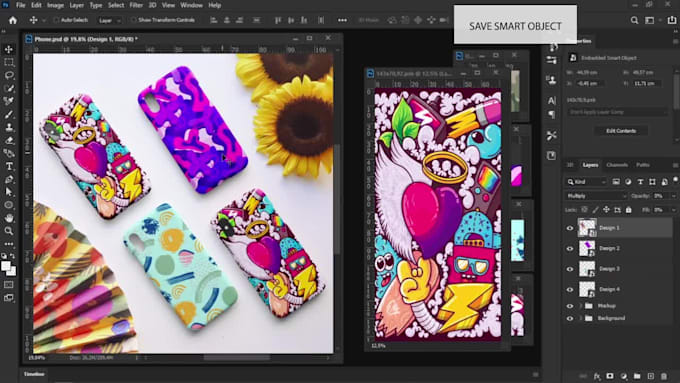This screenshot has height=383, width=680.
Task: Open the Paragraph panel icon
Action: click(x=552, y=115)
